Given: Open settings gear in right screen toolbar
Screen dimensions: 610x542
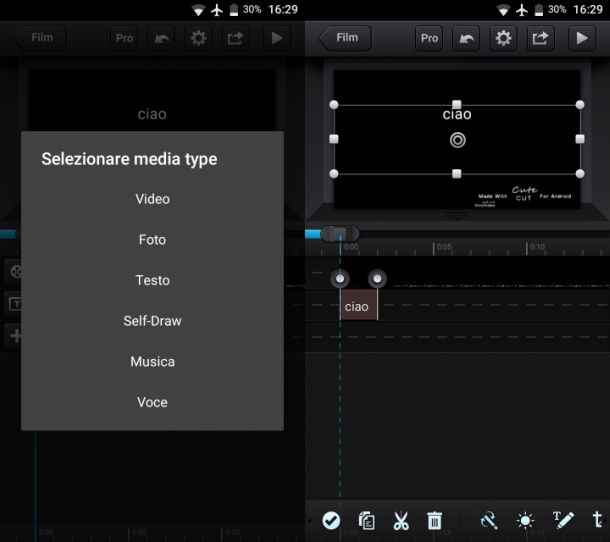Looking at the screenshot, I should tap(503, 38).
